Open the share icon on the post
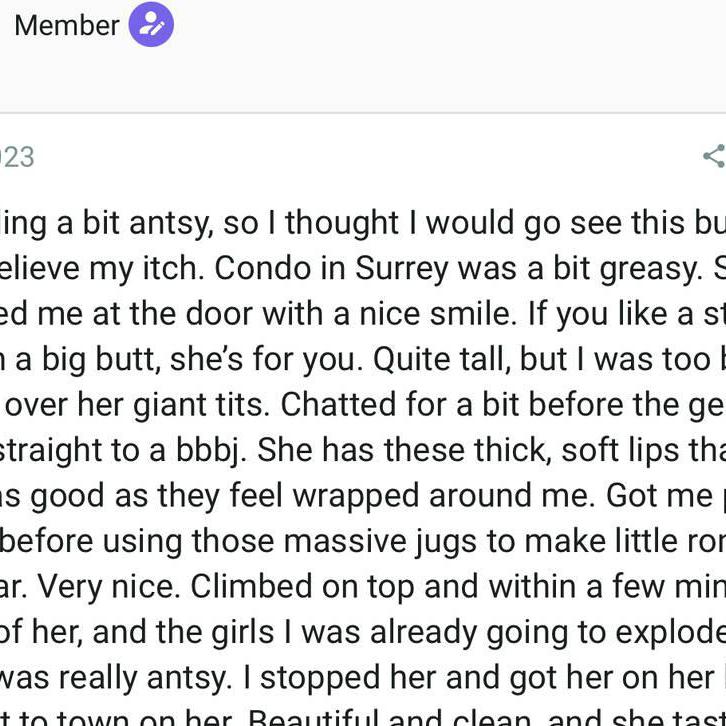 click(x=715, y=156)
